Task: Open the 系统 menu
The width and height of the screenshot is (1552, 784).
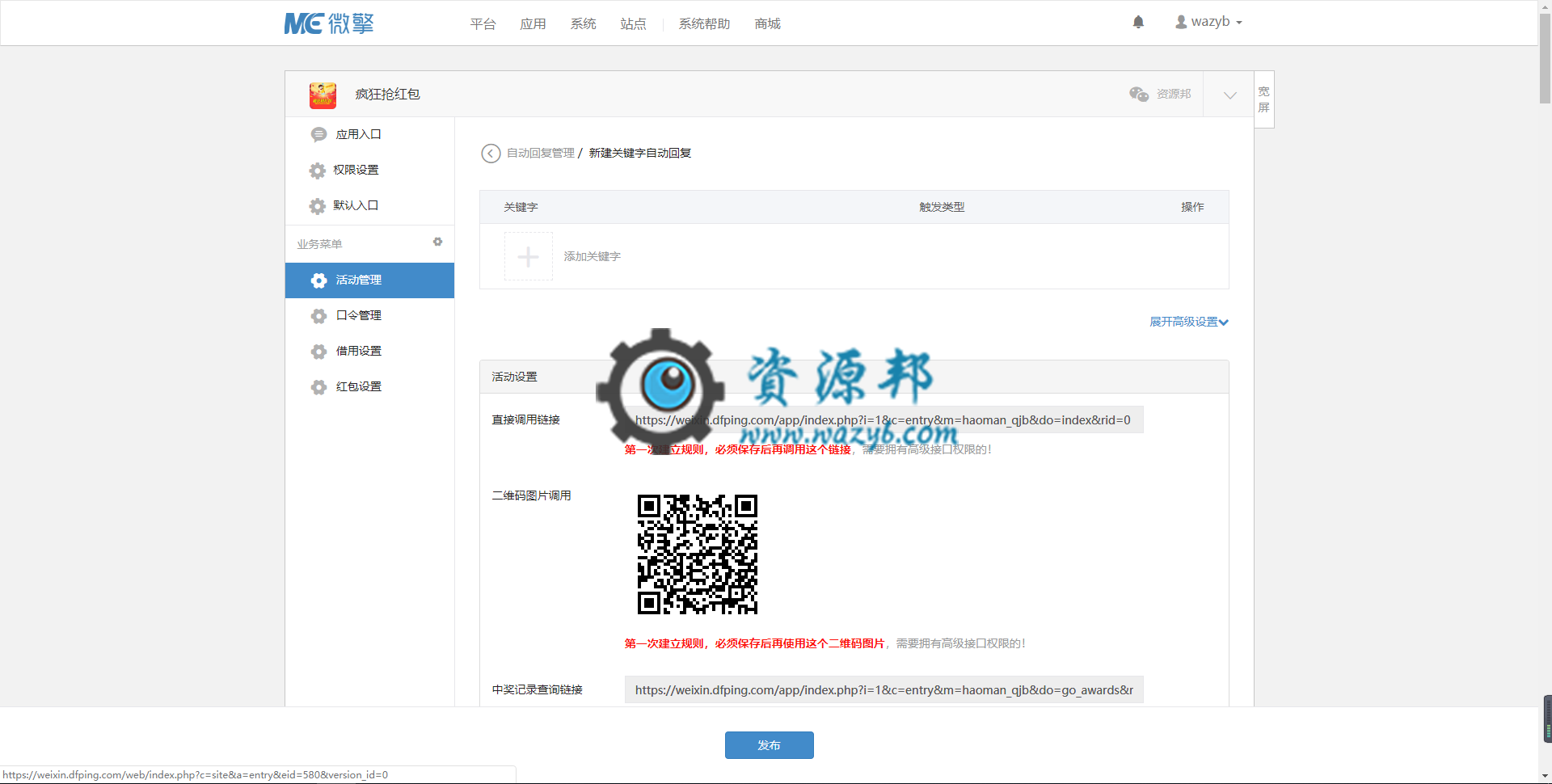Action: click(x=584, y=24)
